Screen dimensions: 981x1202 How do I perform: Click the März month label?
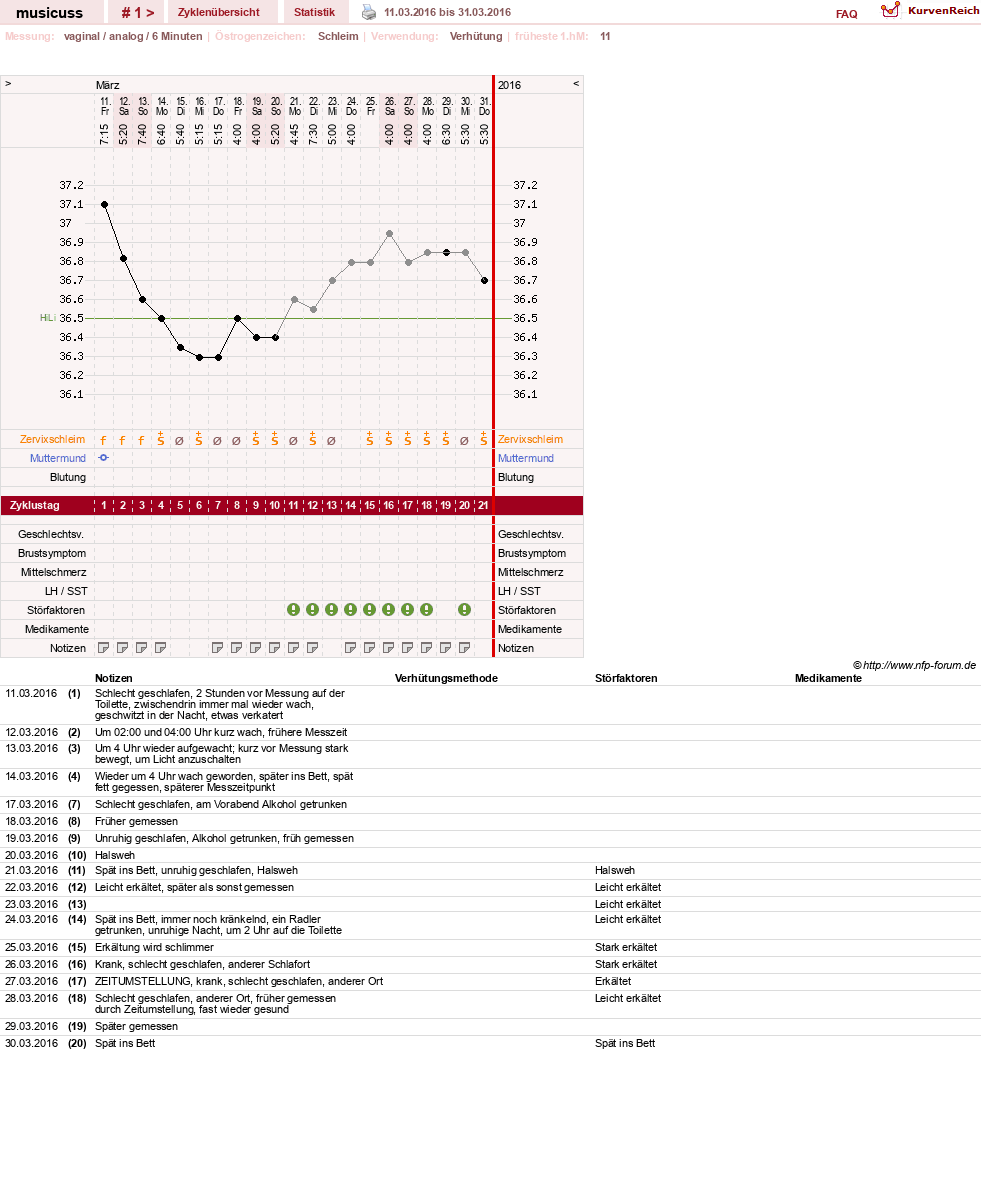coord(108,85)
